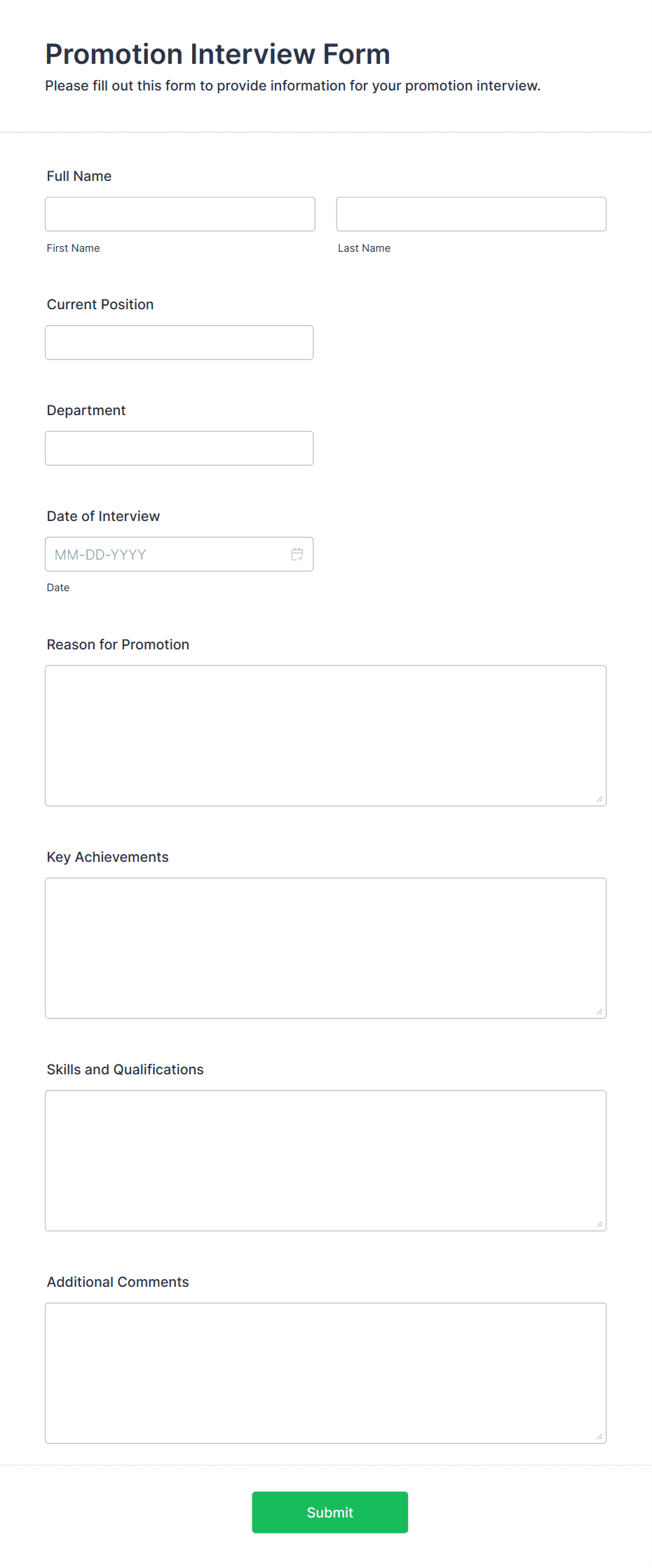The height and width of the screenshot is (1568, 652).
Task: Click inside the First Name field
Action: tap(179, 214)
